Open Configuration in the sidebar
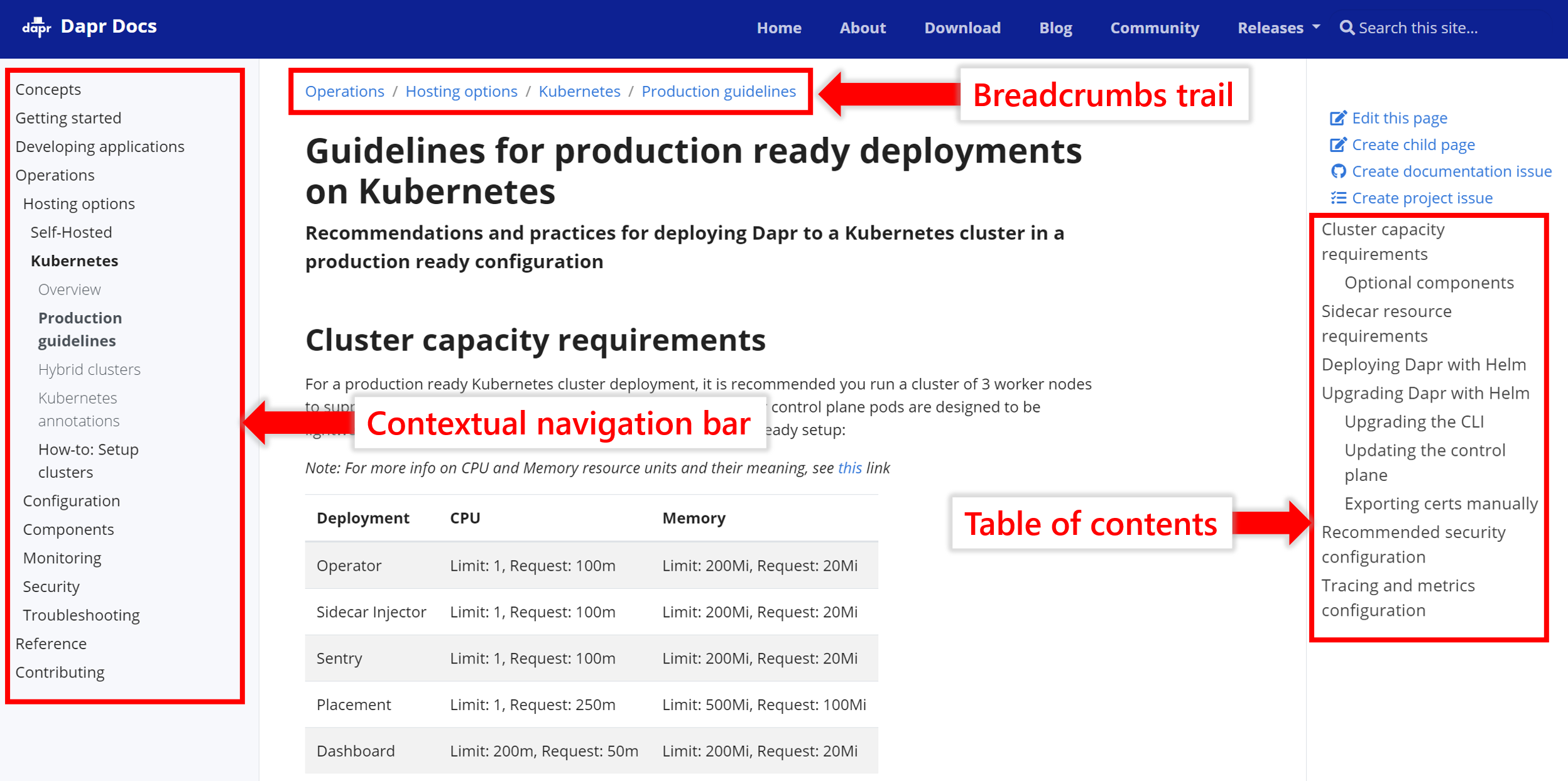The height and width of the screenshot is (781, 1568). pyautogui.click(x=71, y=501)
